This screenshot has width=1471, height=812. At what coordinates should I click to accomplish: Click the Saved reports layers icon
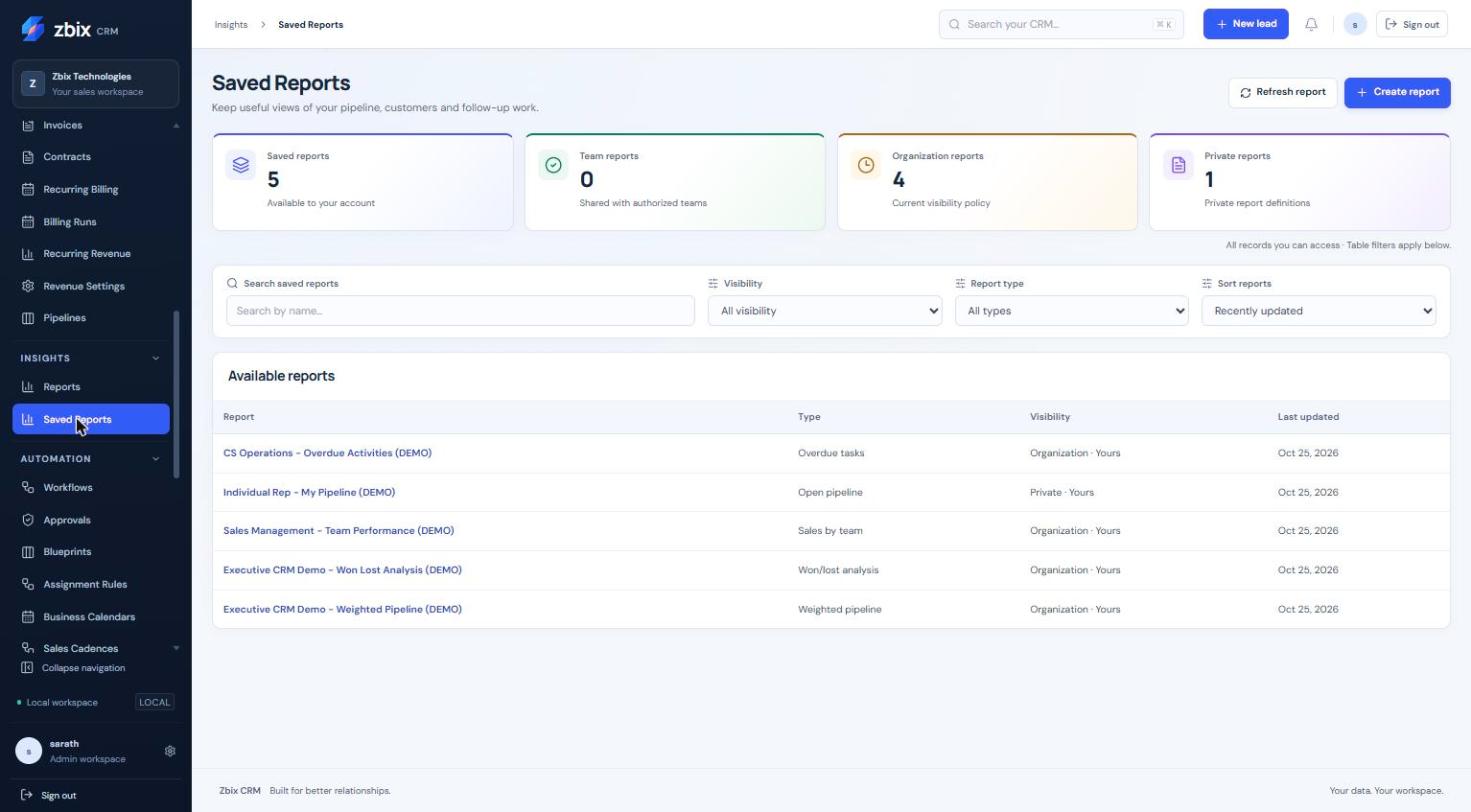(241, 165)
